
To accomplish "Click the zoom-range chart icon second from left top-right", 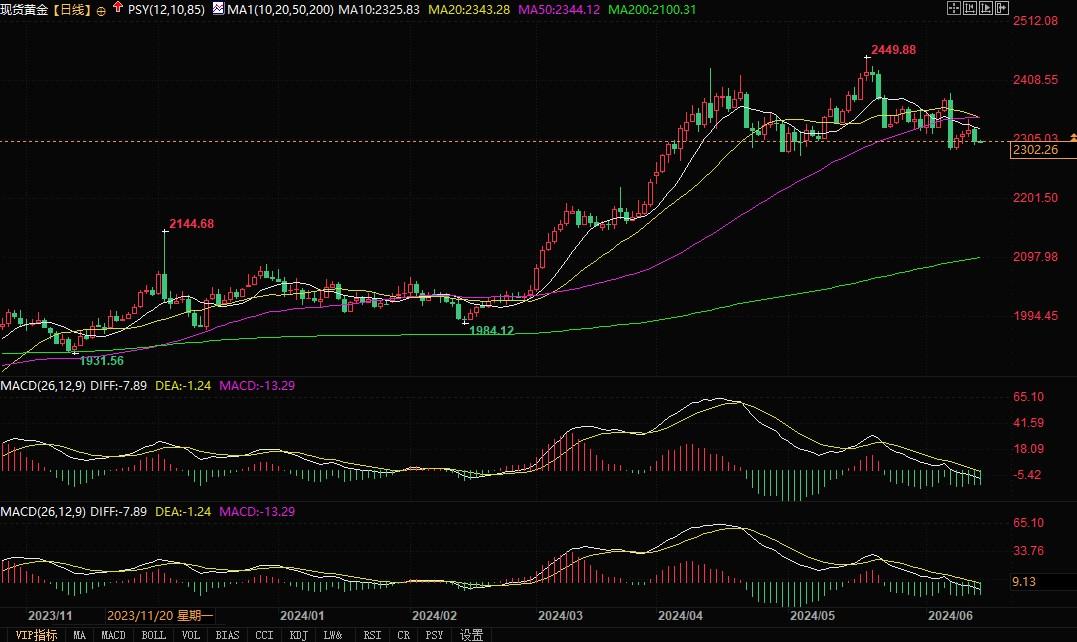I will pyautogui.click(x=969, y=7).
